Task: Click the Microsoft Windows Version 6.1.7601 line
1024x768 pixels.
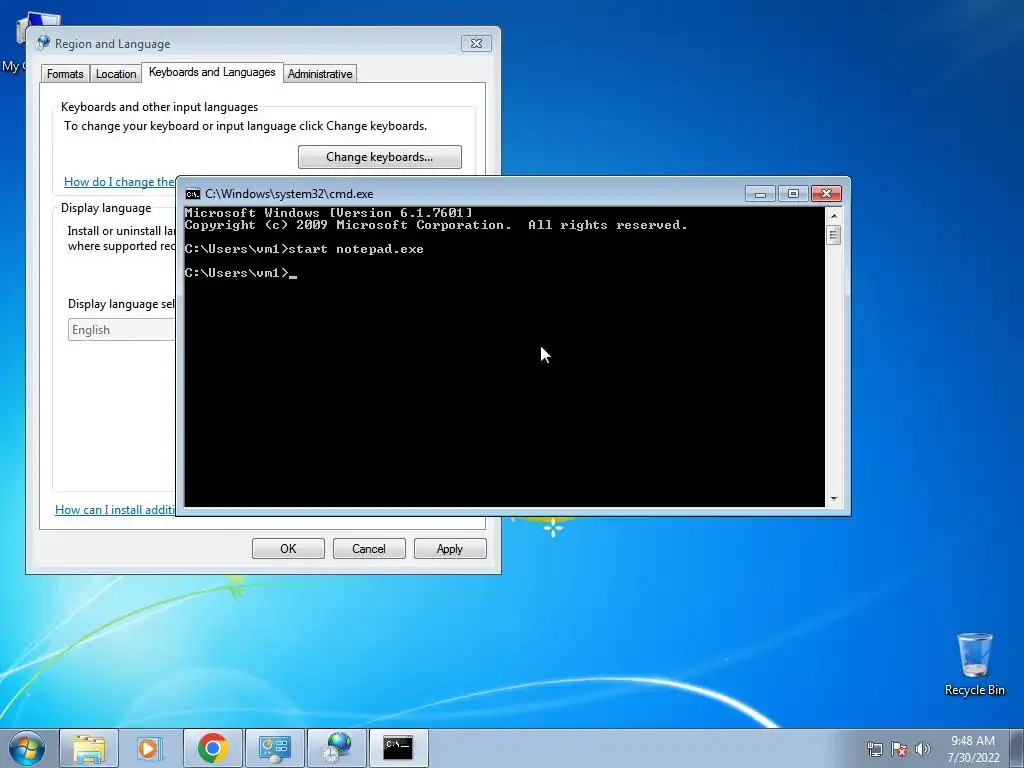Action: tap(328, 213)
